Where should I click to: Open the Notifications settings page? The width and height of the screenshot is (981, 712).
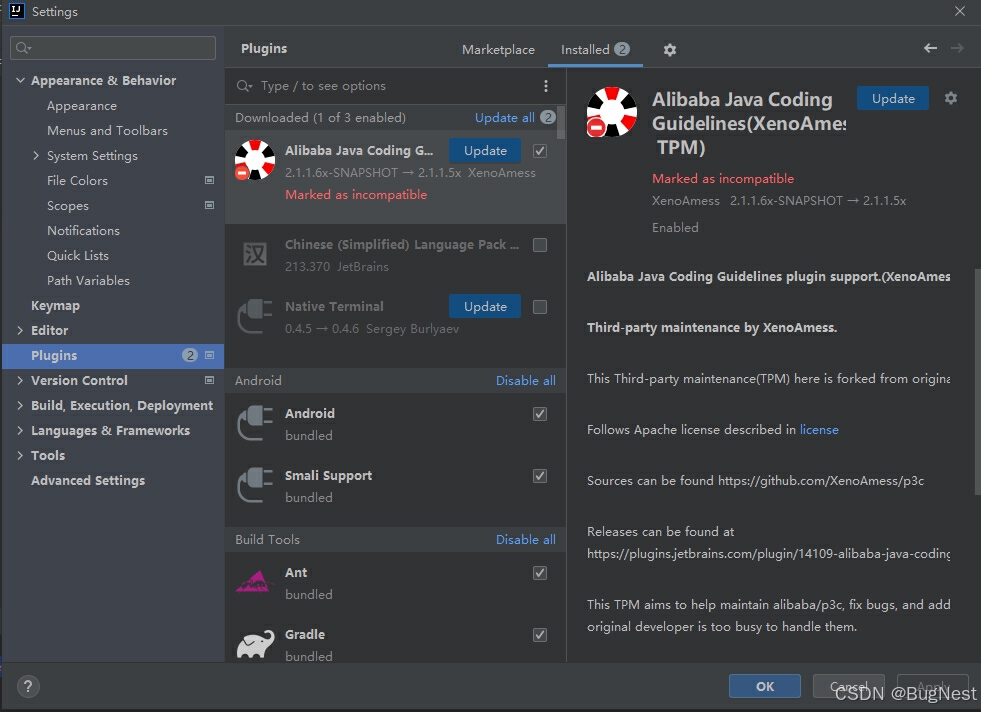tap(83, 230)
